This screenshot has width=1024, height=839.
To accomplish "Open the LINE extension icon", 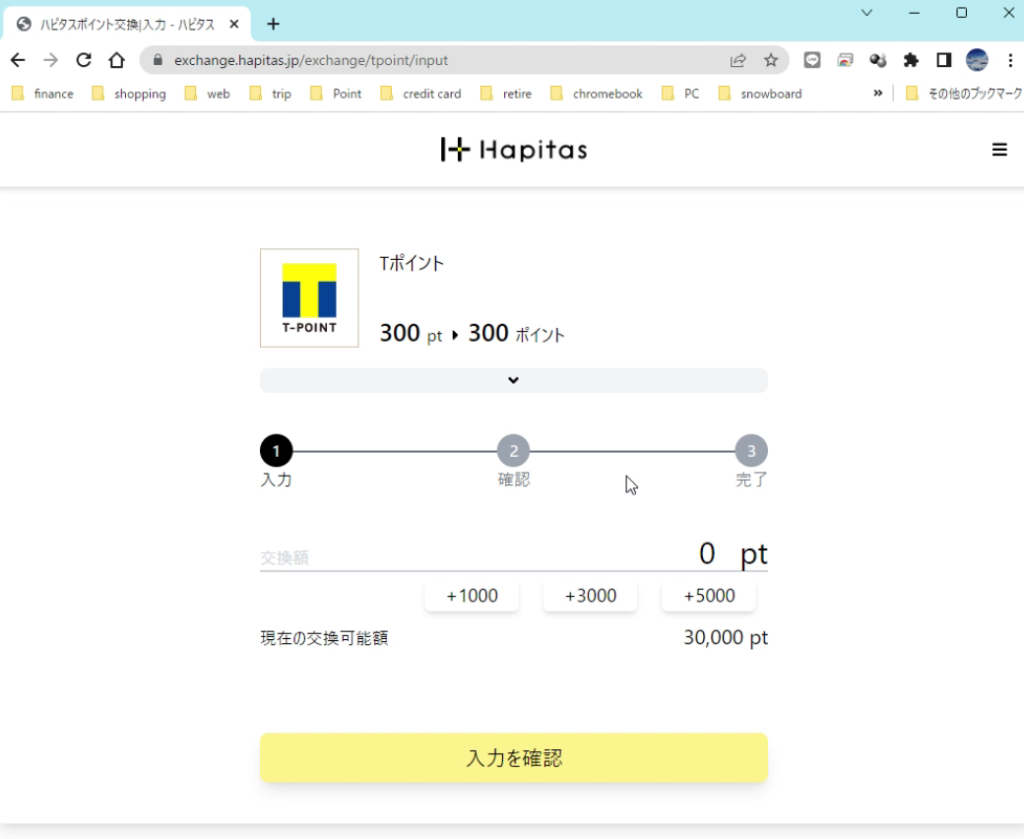I will point(812,60).
